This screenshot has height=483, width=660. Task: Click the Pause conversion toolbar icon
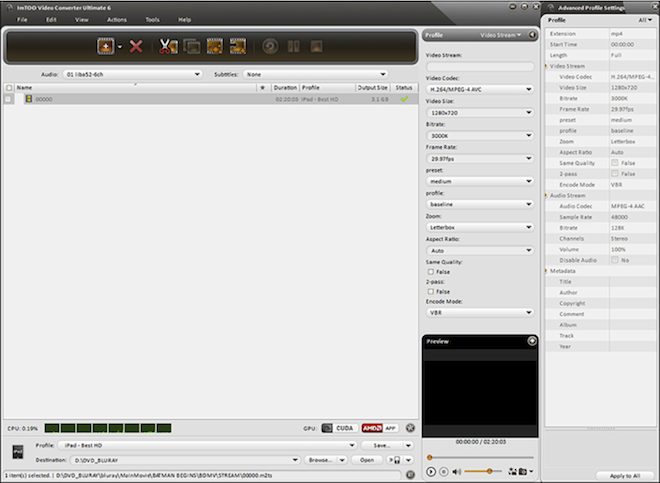(x=293, y=46)
